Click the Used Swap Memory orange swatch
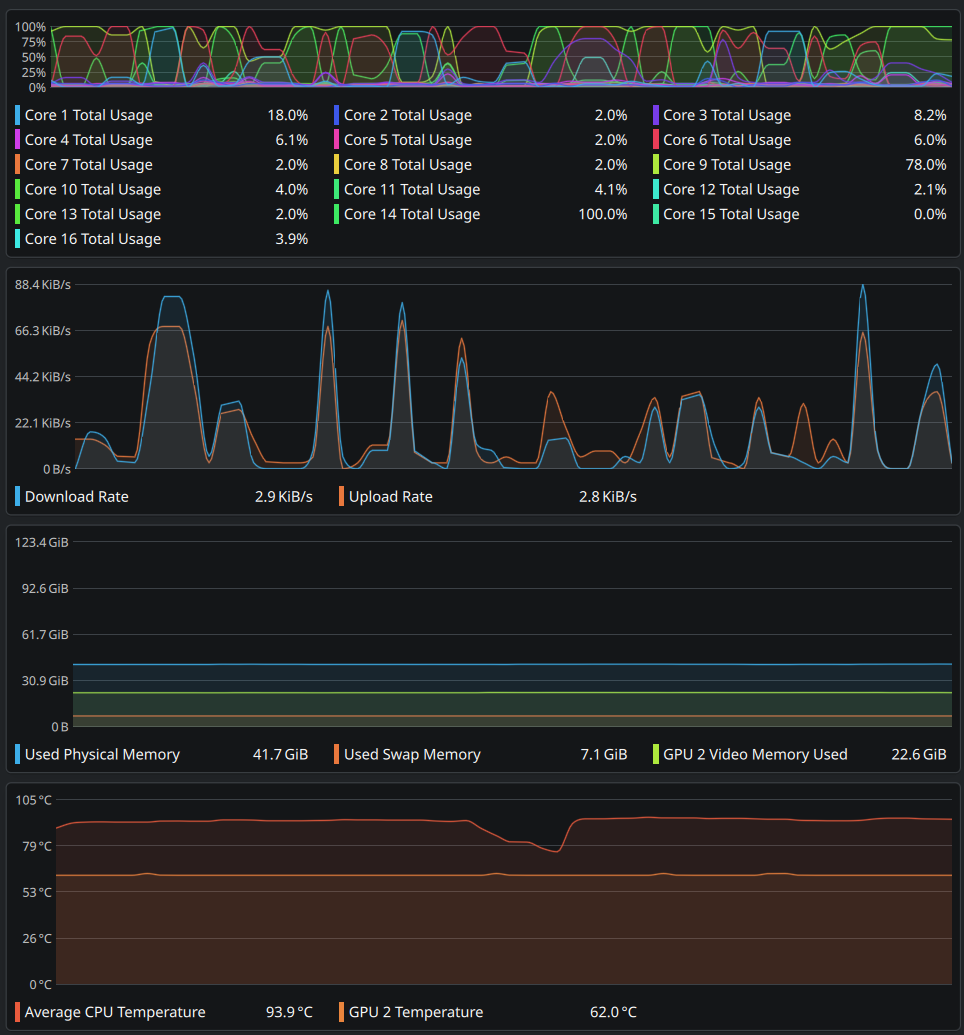 [336, 754]
